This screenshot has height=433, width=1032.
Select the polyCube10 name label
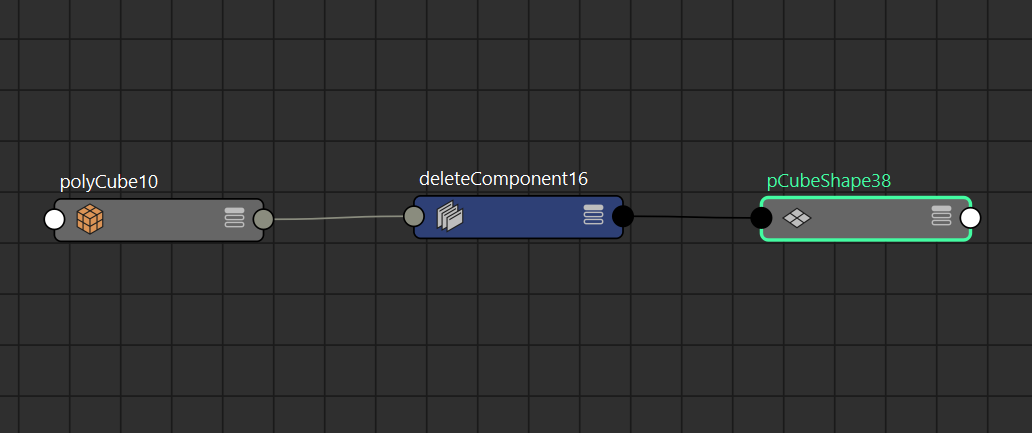(x=109, y=182)
